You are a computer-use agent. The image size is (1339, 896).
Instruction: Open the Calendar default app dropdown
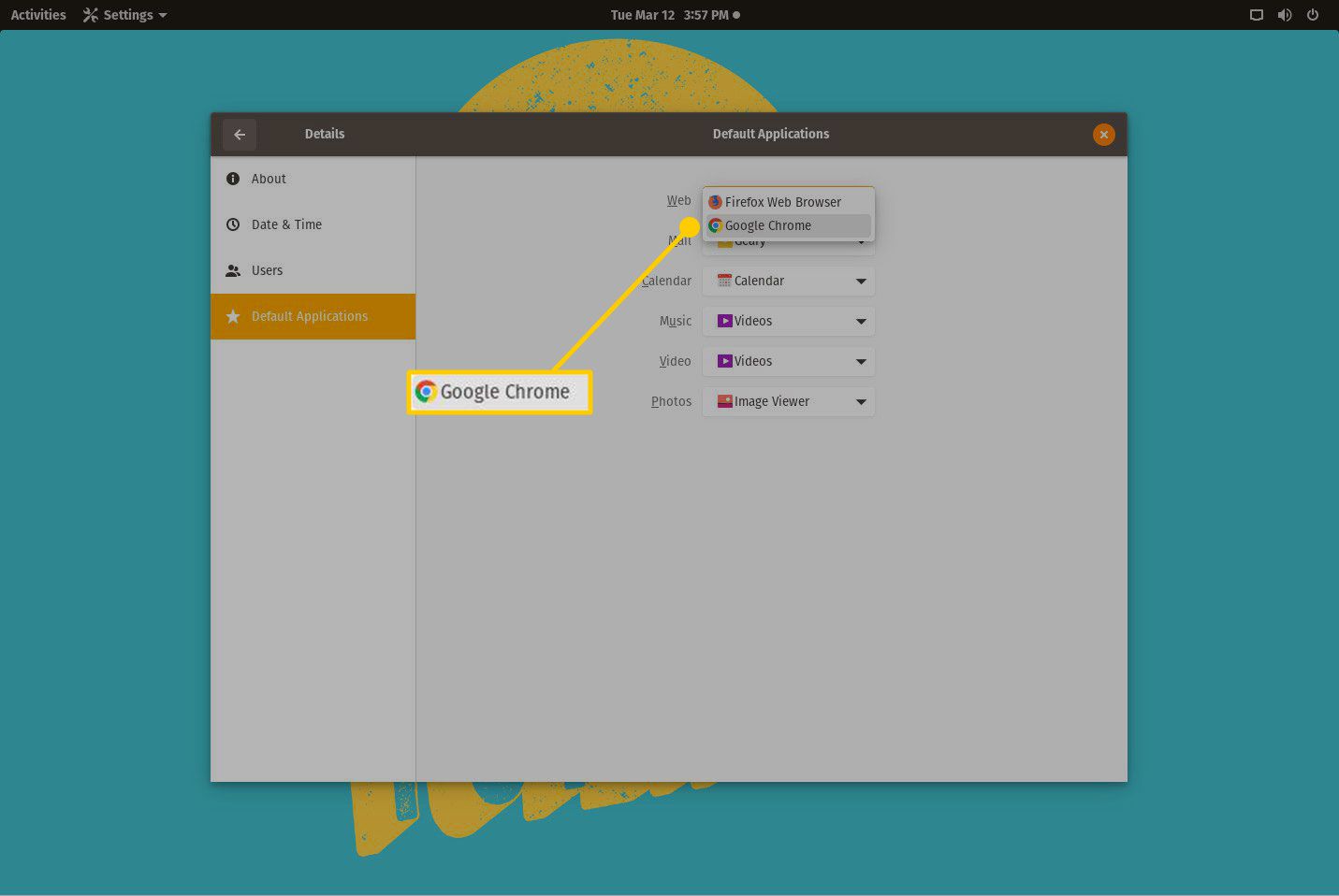point(788,281)
